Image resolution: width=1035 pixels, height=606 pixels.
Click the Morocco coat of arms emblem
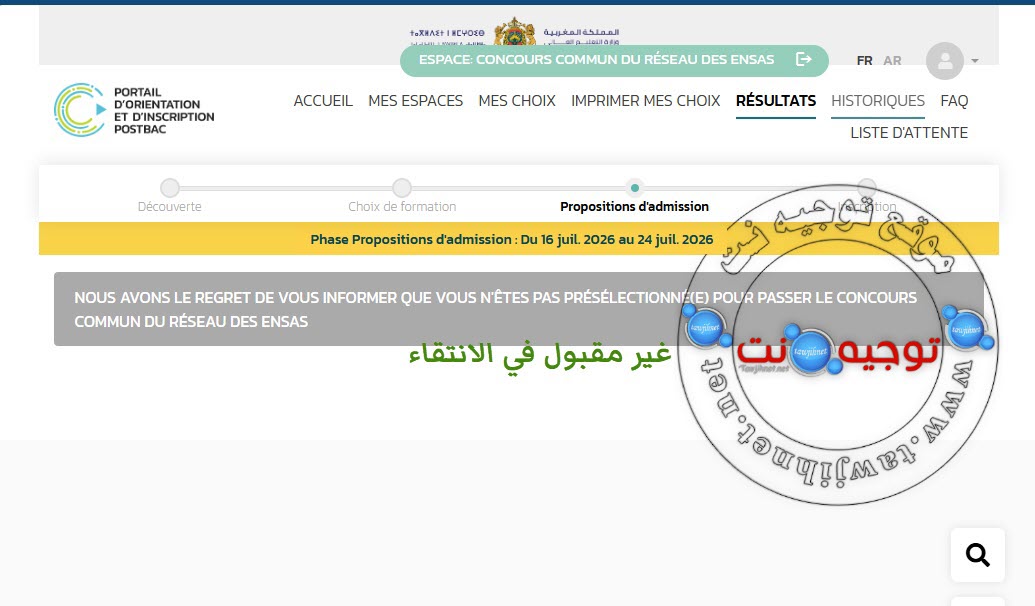coord(515,32)
